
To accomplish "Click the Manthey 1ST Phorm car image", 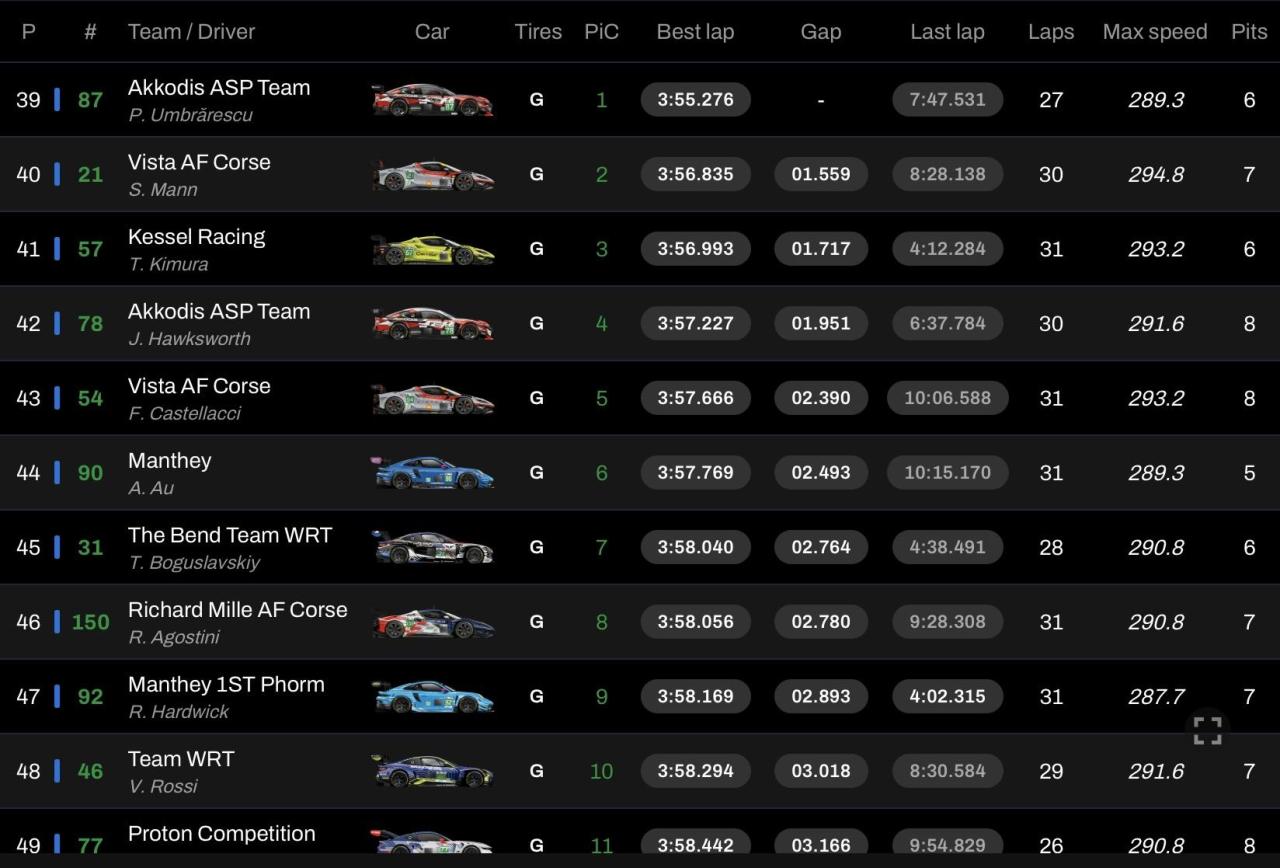I will (x=432, y=696).
